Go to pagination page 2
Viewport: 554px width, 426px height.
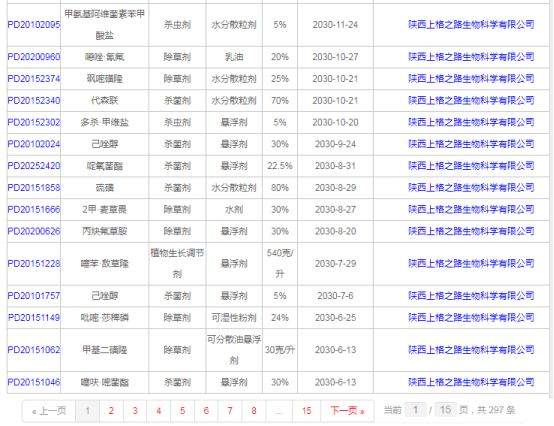click(x=111, y=411)
